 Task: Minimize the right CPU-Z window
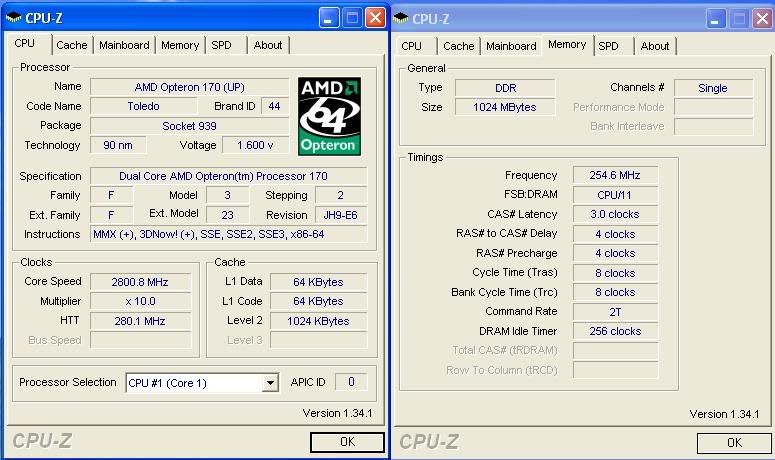click(716, 19)
